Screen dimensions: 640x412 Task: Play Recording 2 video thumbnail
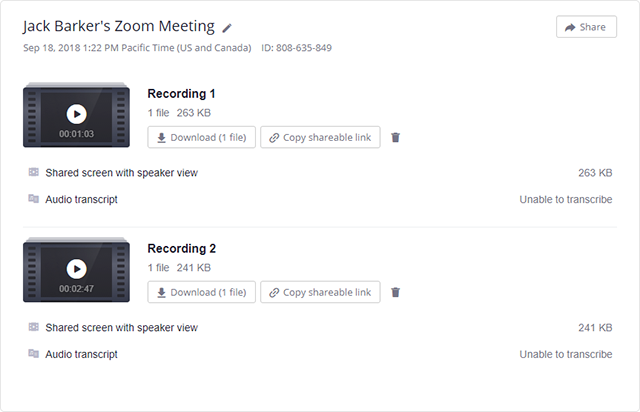tap(76, 268)
